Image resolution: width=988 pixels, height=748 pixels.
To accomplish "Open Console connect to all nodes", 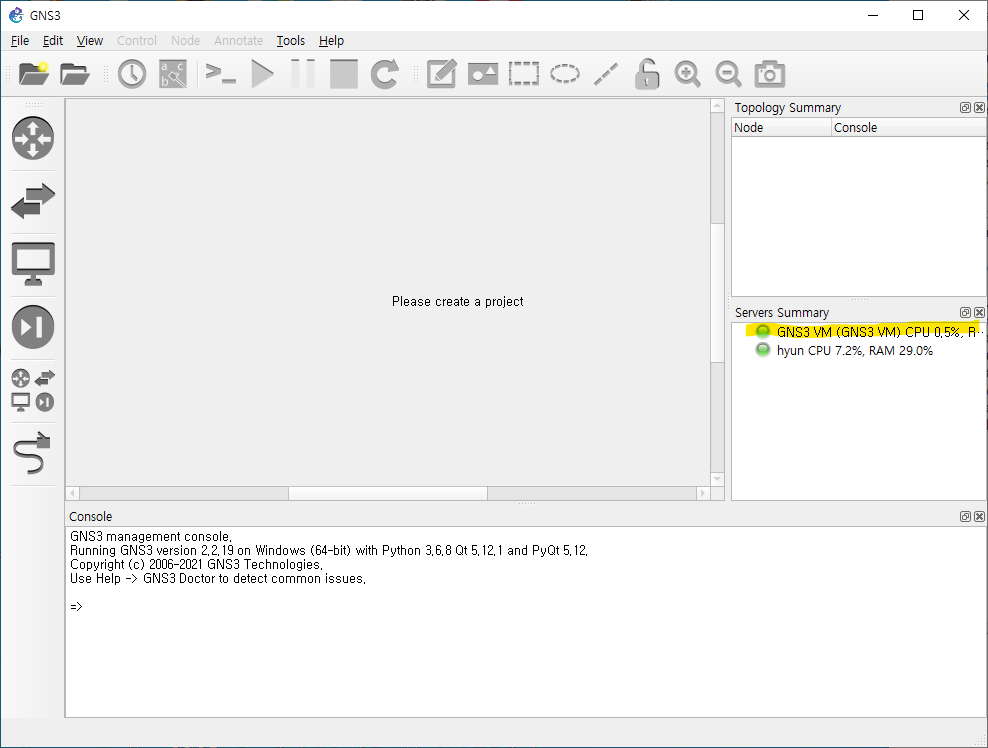I will click(x=221, y=74).
